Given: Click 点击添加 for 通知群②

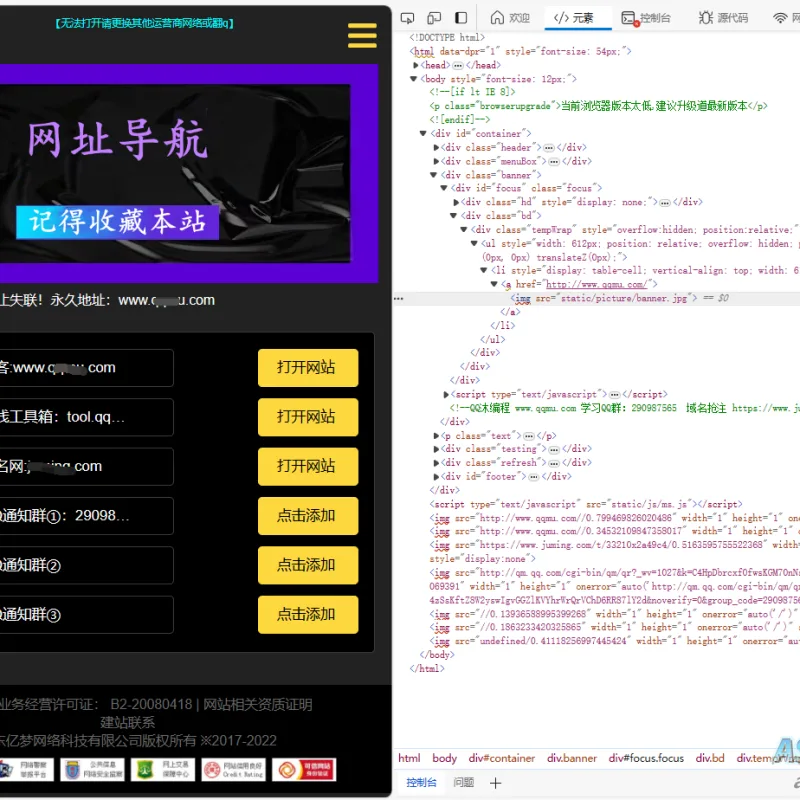Looking at the screenshot, I should pyautogui.click(x=308, y=565).
